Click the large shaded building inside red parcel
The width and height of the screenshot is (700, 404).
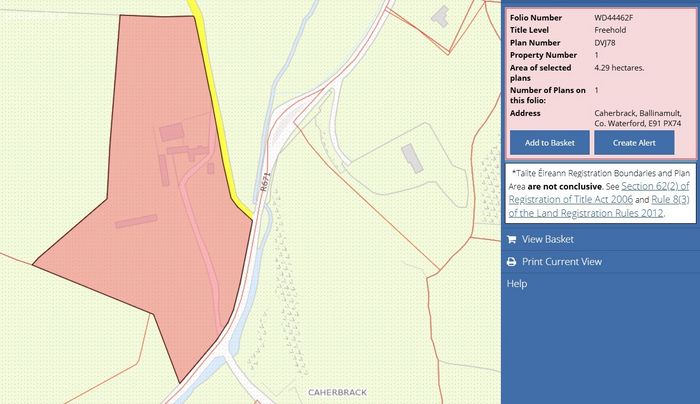pyautogui.click(x=172, y=133)
